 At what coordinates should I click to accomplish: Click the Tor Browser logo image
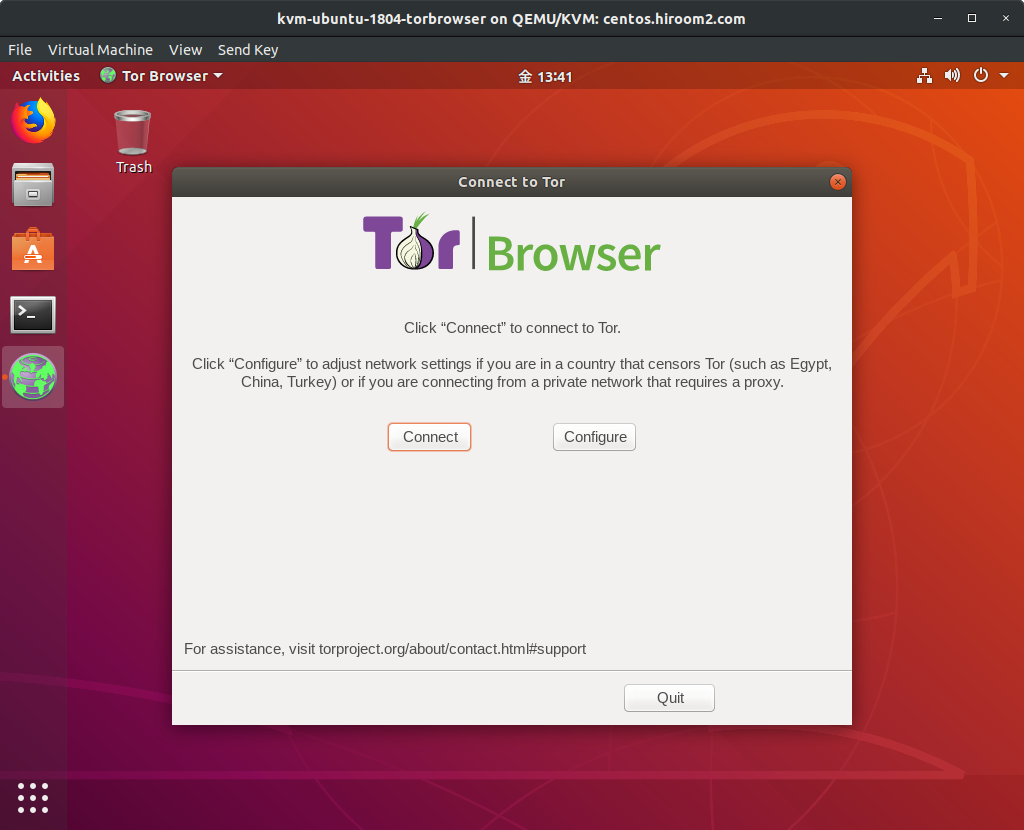click(511, 242)
